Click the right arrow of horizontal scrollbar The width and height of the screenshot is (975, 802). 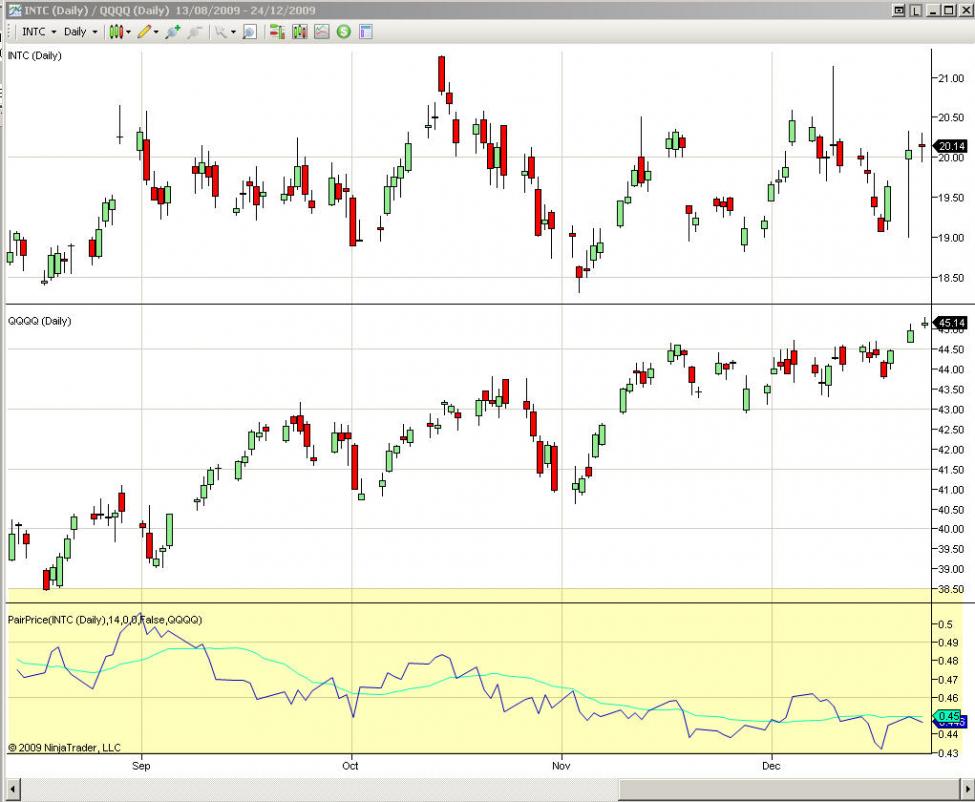pyautogui.click(x=968, y=790)
